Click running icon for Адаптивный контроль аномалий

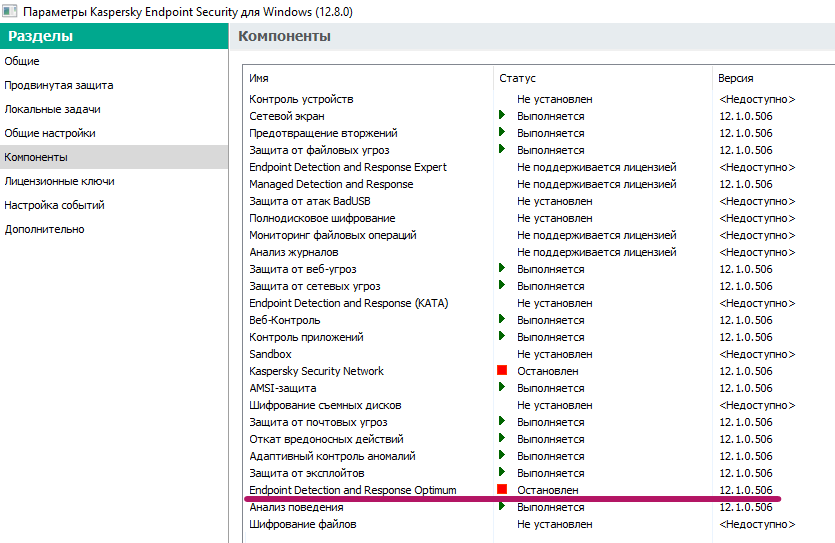(x=502, y=455)
